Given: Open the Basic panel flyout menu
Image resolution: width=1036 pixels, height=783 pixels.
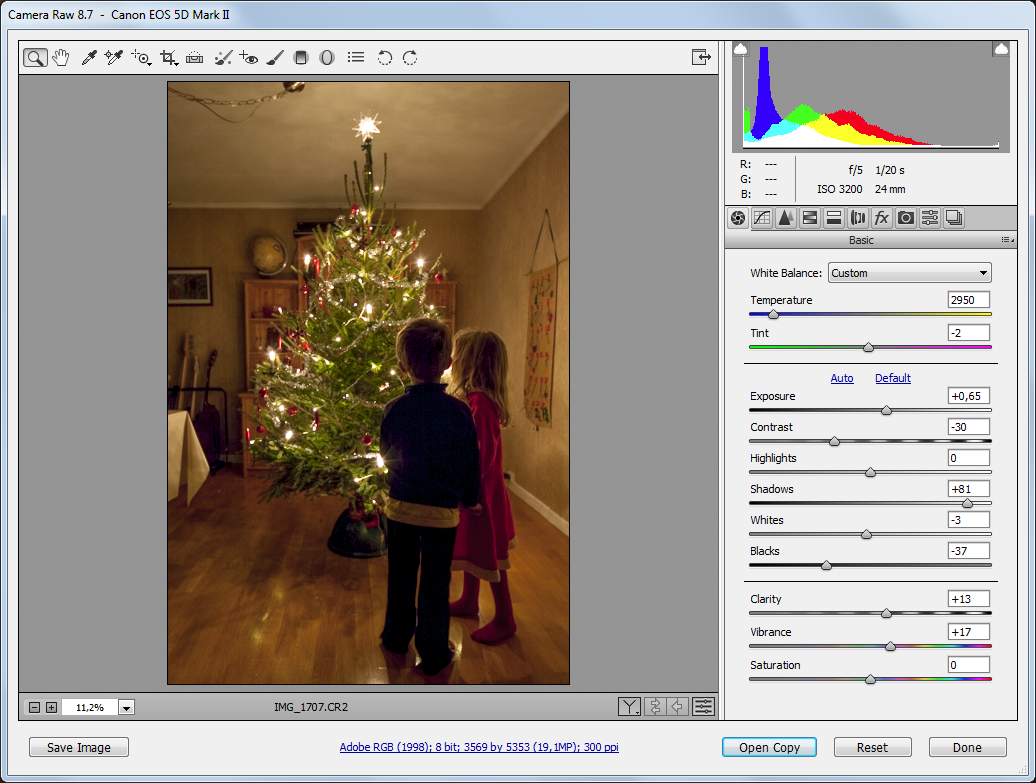Looking at the screenshot, I should click(1008, 240).
